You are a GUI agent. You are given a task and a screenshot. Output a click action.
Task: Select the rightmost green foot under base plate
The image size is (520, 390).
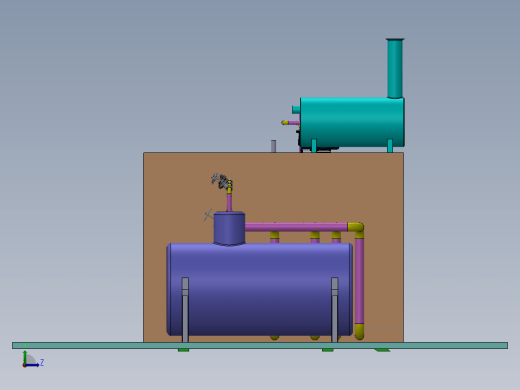coord(382,350)
